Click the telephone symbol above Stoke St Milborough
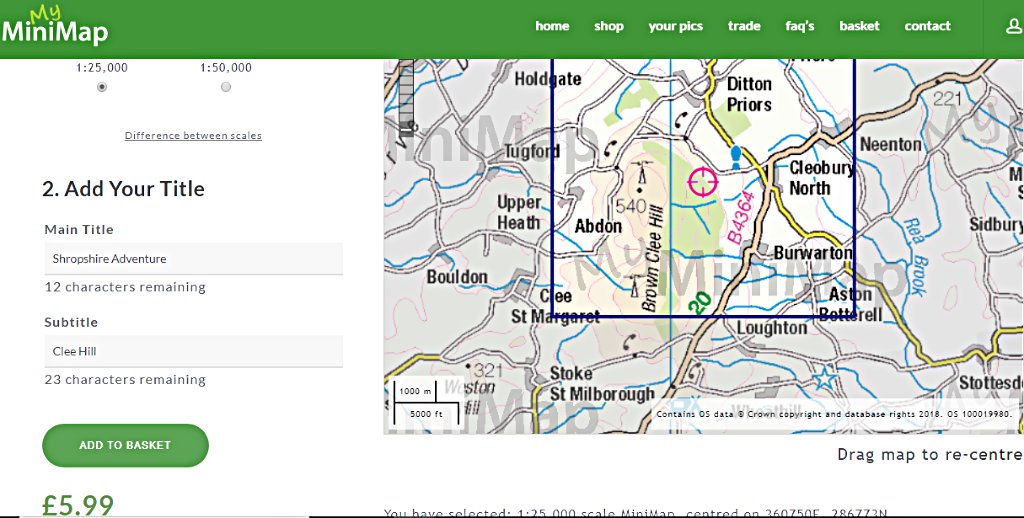1024x518 pixels. [x=630, y=342]
